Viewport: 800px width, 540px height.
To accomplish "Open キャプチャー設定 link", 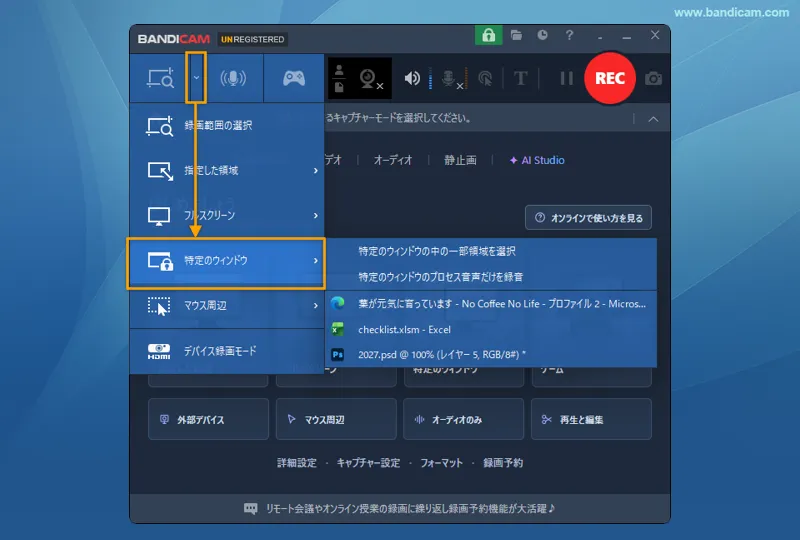I will coord(368,463).
